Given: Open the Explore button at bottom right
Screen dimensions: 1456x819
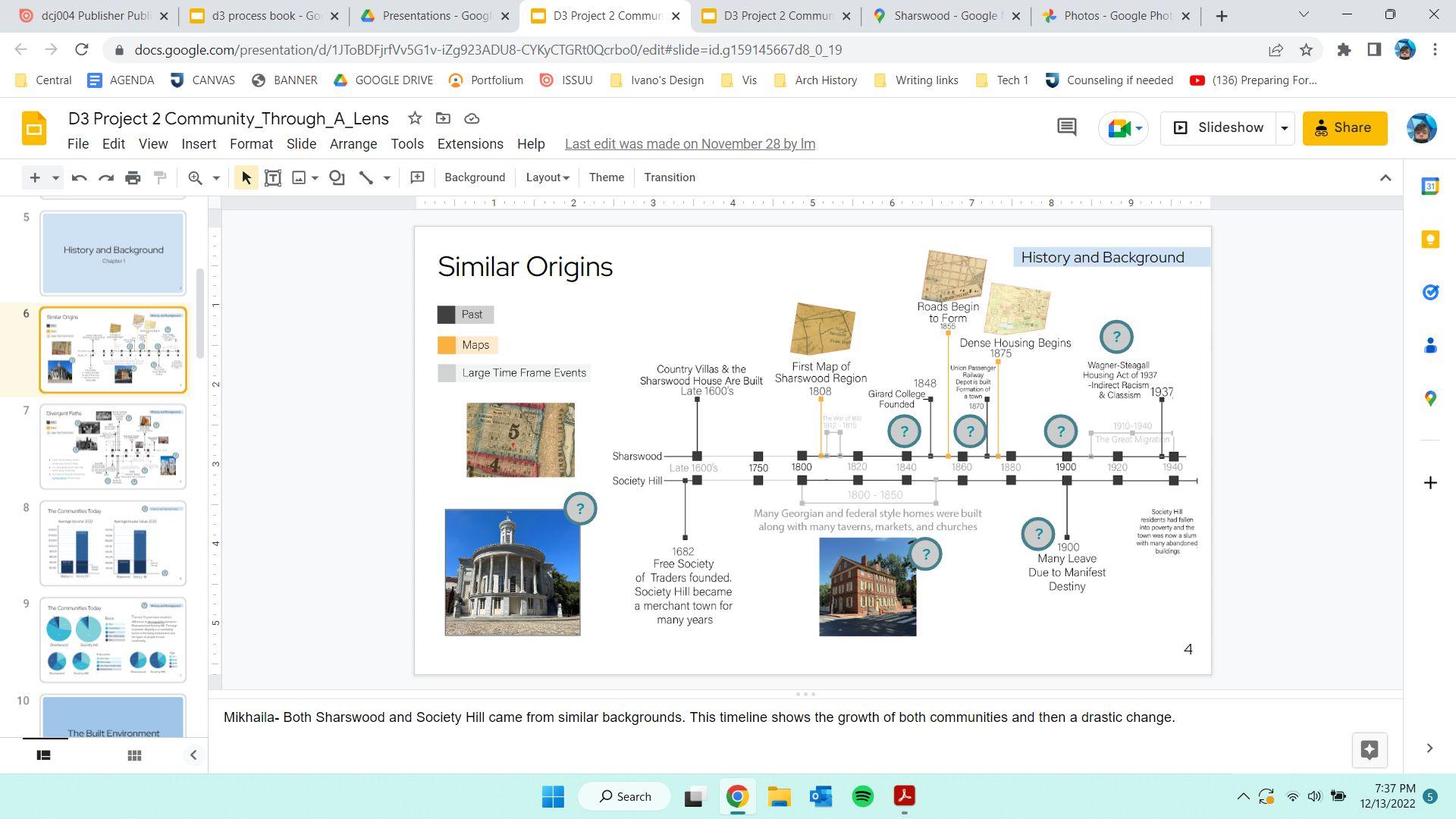Looking at the screenshot, I should [x=1369, y=750].
